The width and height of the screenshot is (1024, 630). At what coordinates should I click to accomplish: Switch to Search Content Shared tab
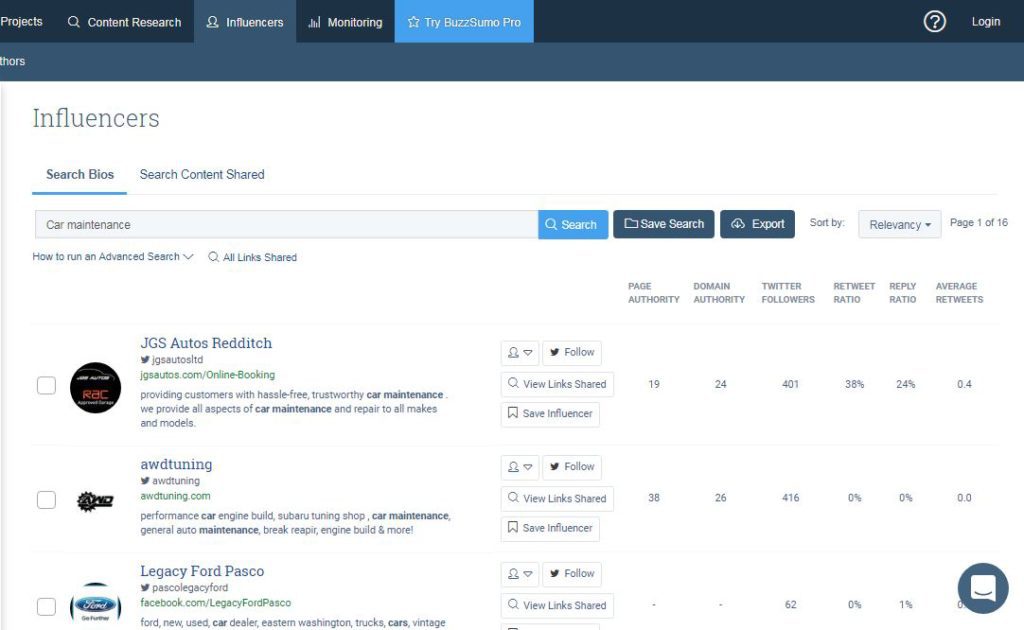[x=202, y=174]
